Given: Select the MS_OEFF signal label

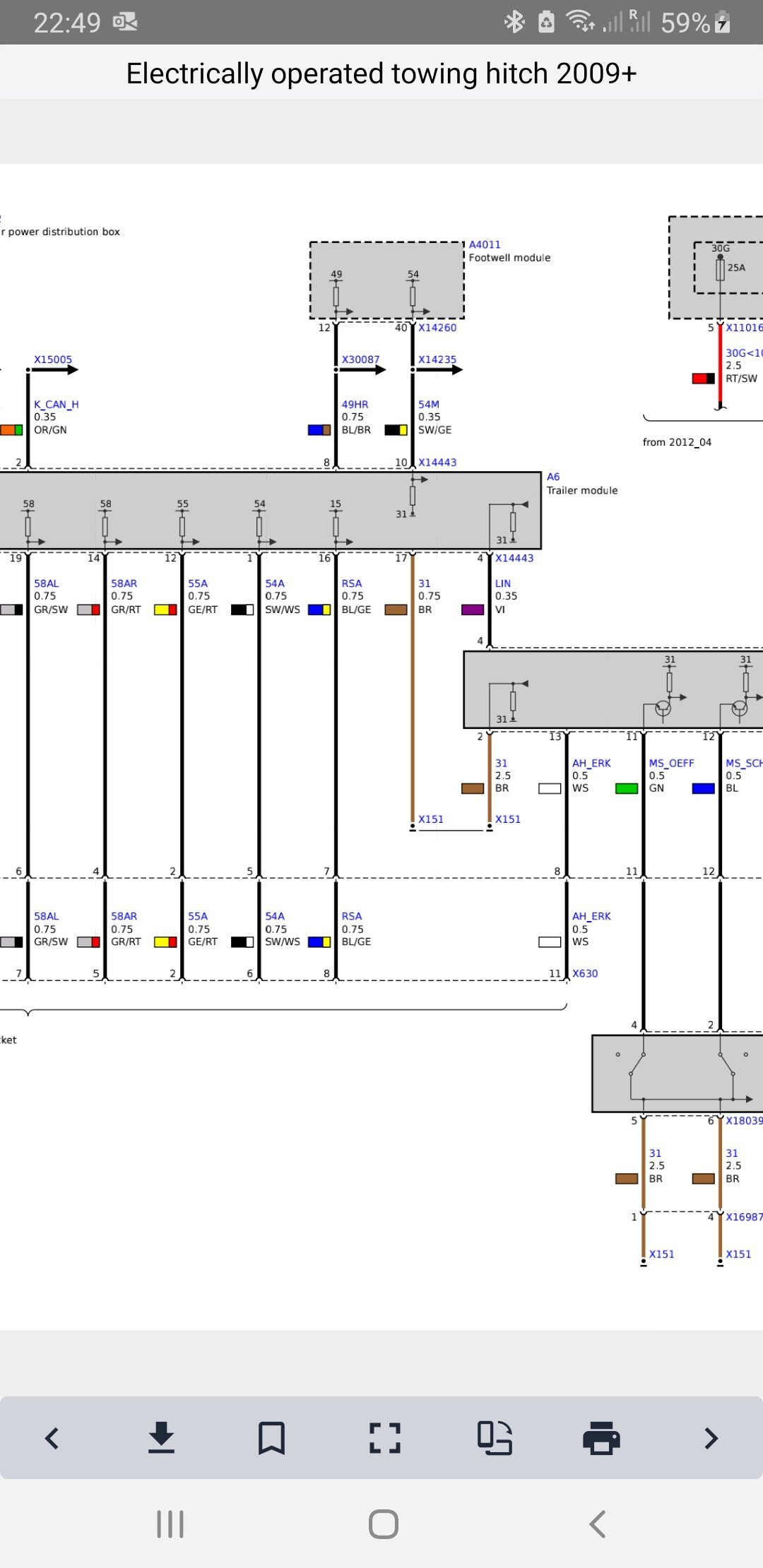Looking at the screenshot, I should 671,763.
